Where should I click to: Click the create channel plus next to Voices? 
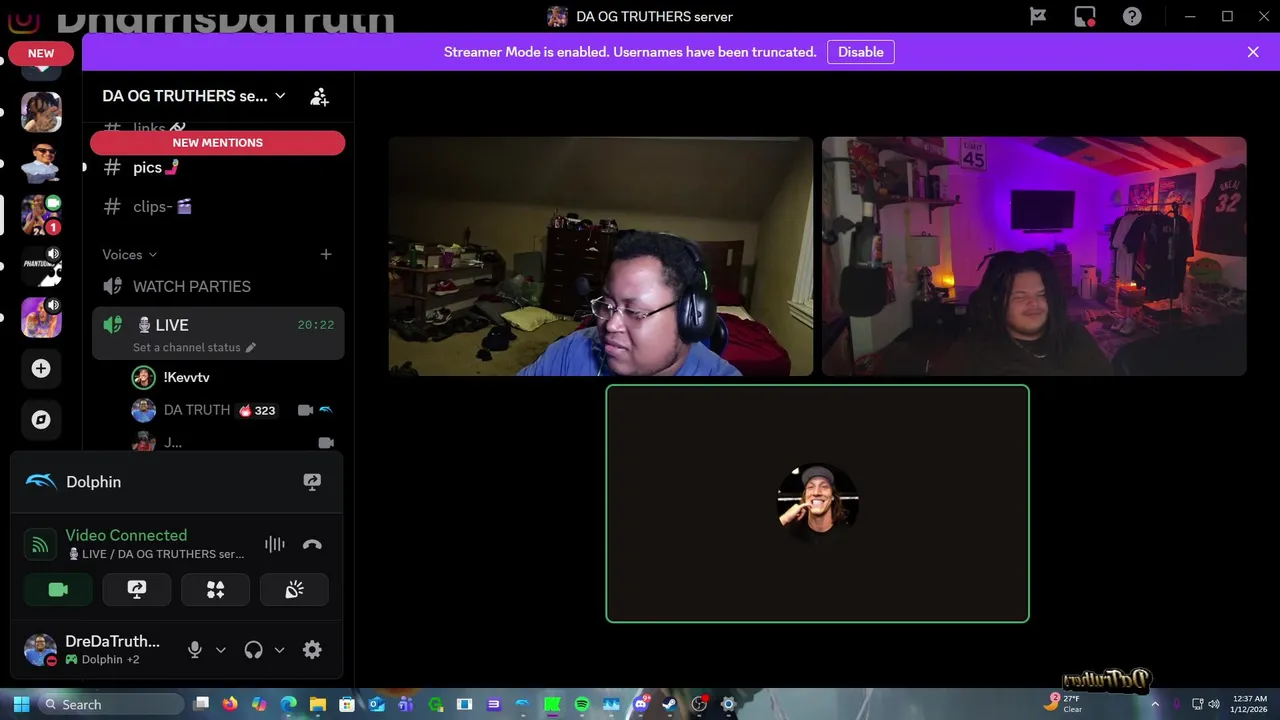pyautogui.click(x=326, y=254)
